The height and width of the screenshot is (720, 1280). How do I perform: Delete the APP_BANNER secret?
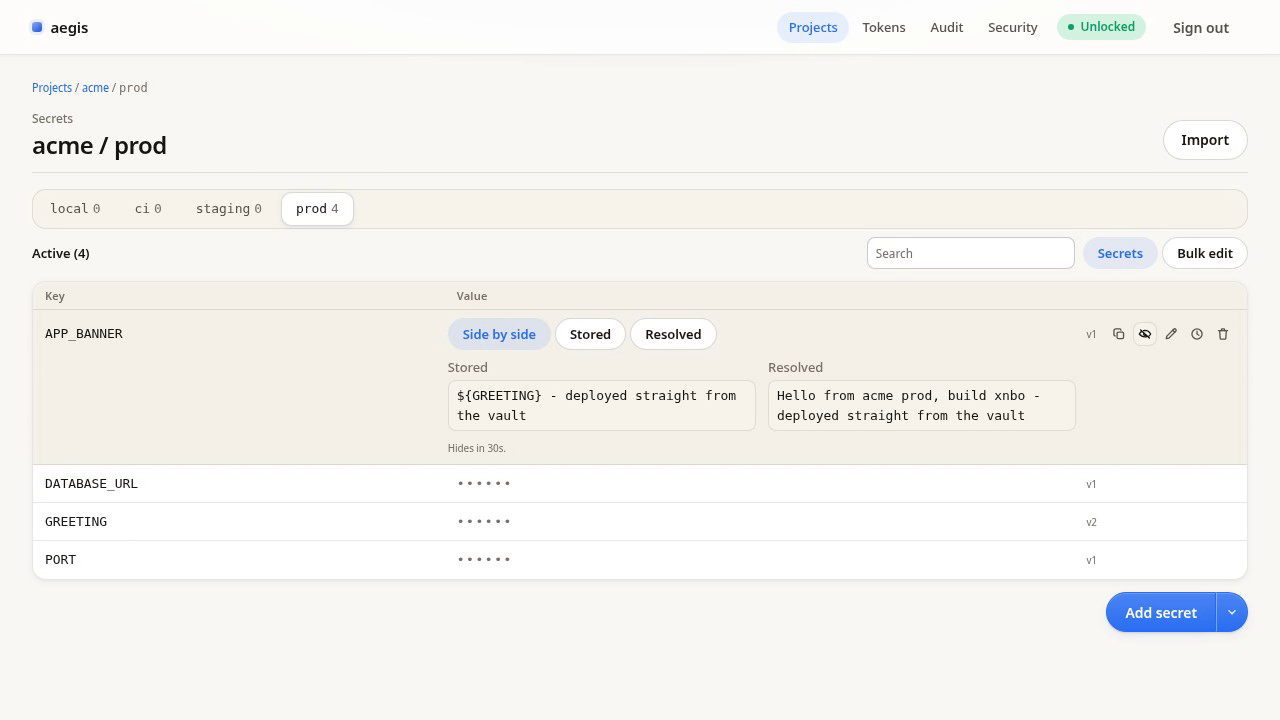(1223, 334)
